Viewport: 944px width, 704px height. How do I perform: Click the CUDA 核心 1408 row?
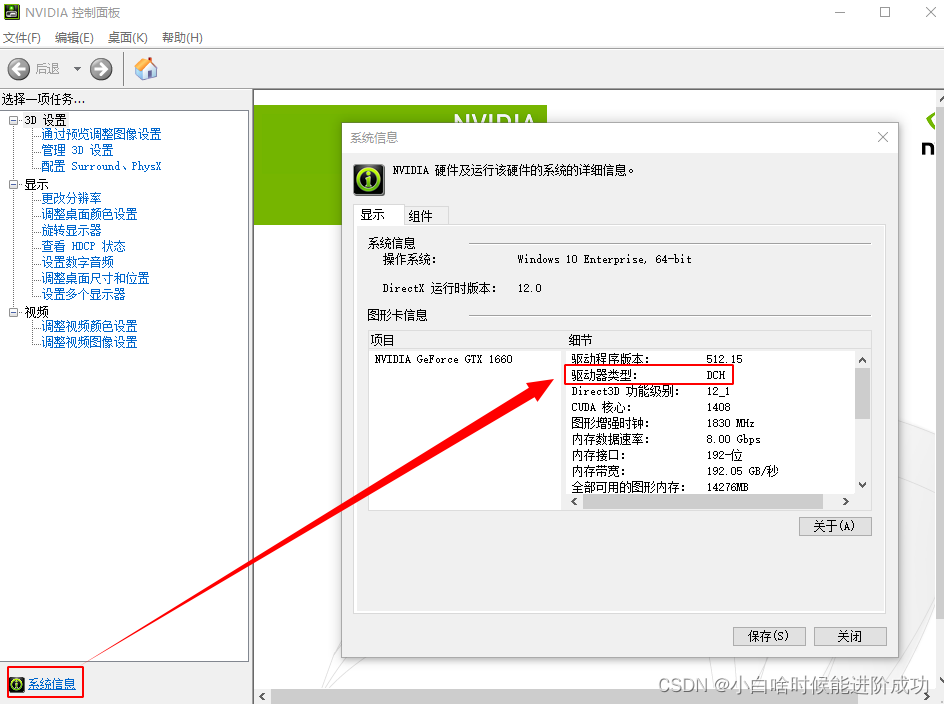tap(651, 407)
